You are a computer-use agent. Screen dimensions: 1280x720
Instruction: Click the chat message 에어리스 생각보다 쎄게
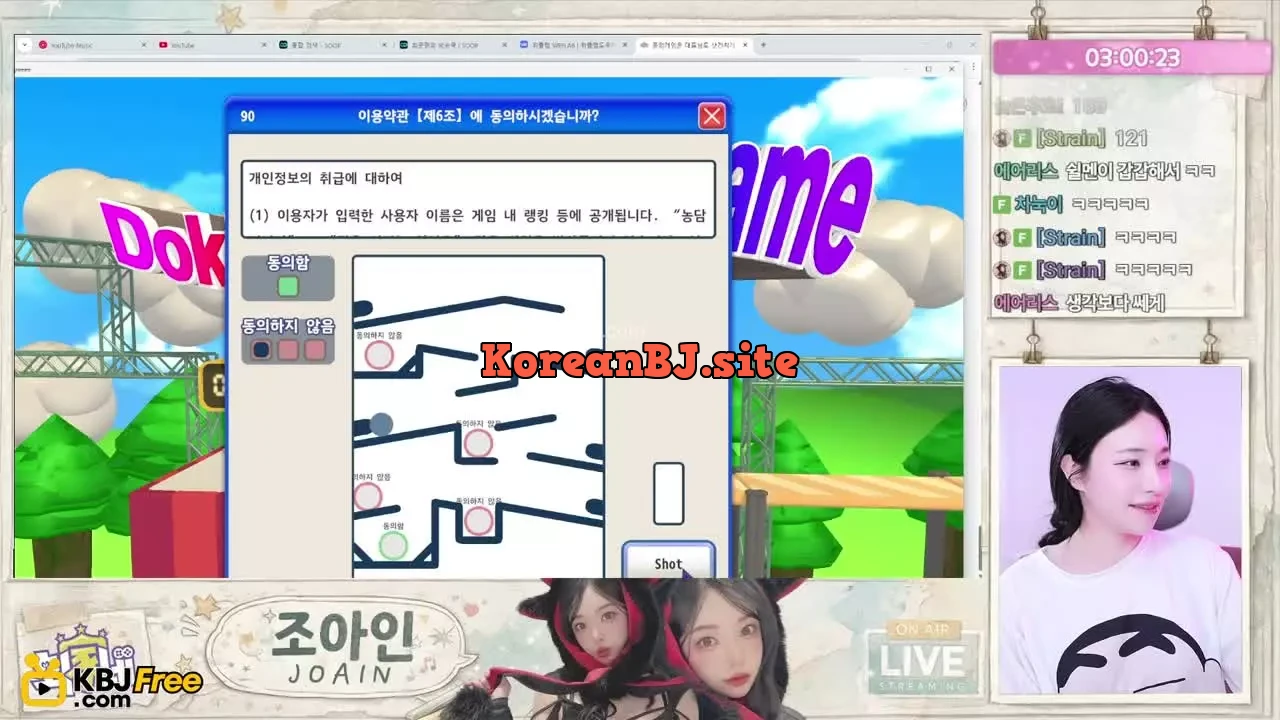1079,303
